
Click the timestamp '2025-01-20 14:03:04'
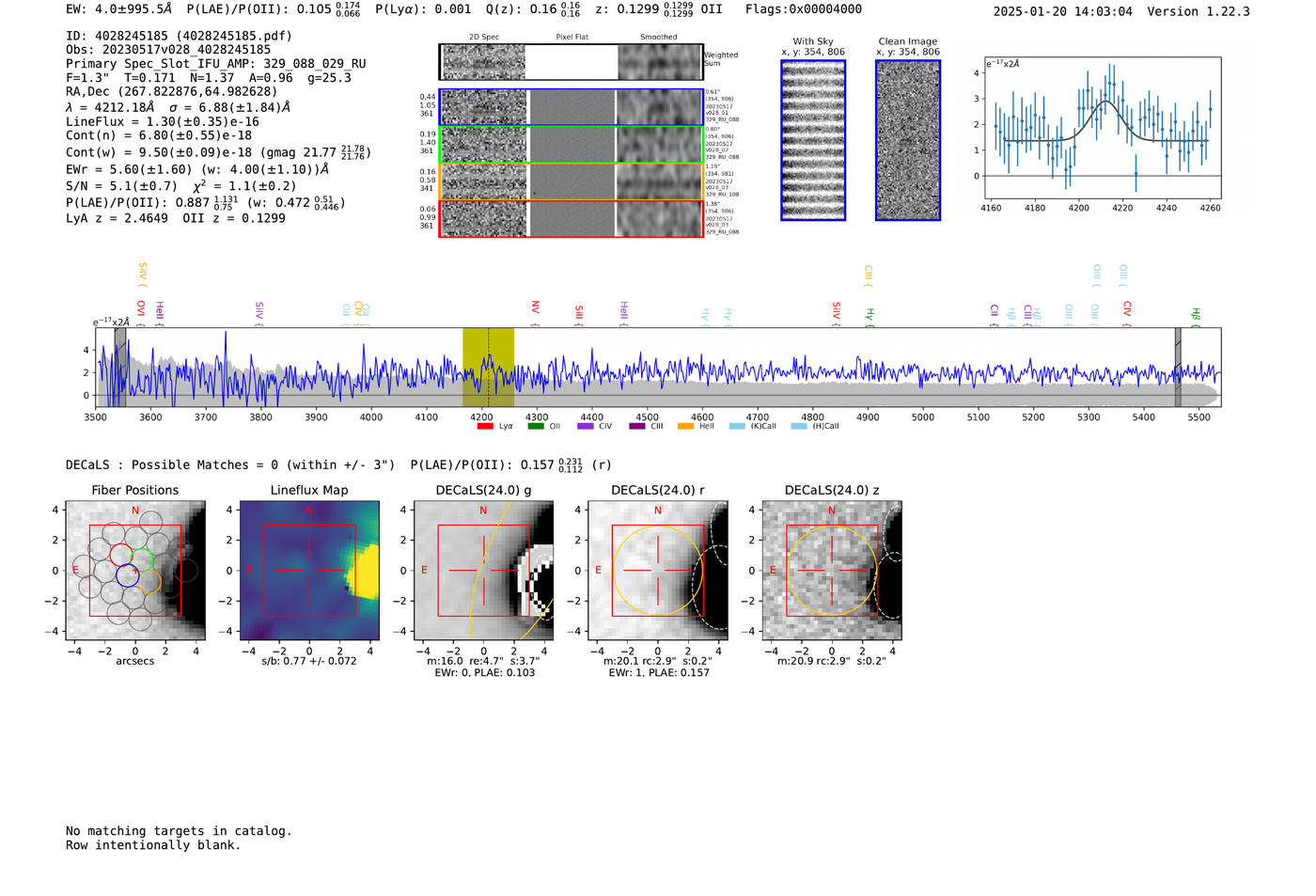click(1062, 11)
